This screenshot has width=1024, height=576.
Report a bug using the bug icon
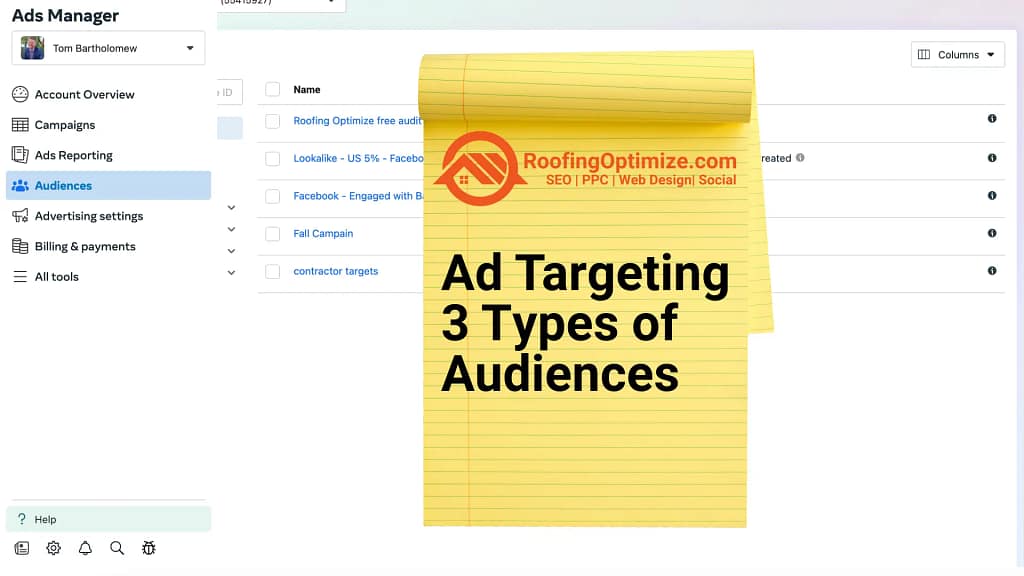[x=149, y=548]
